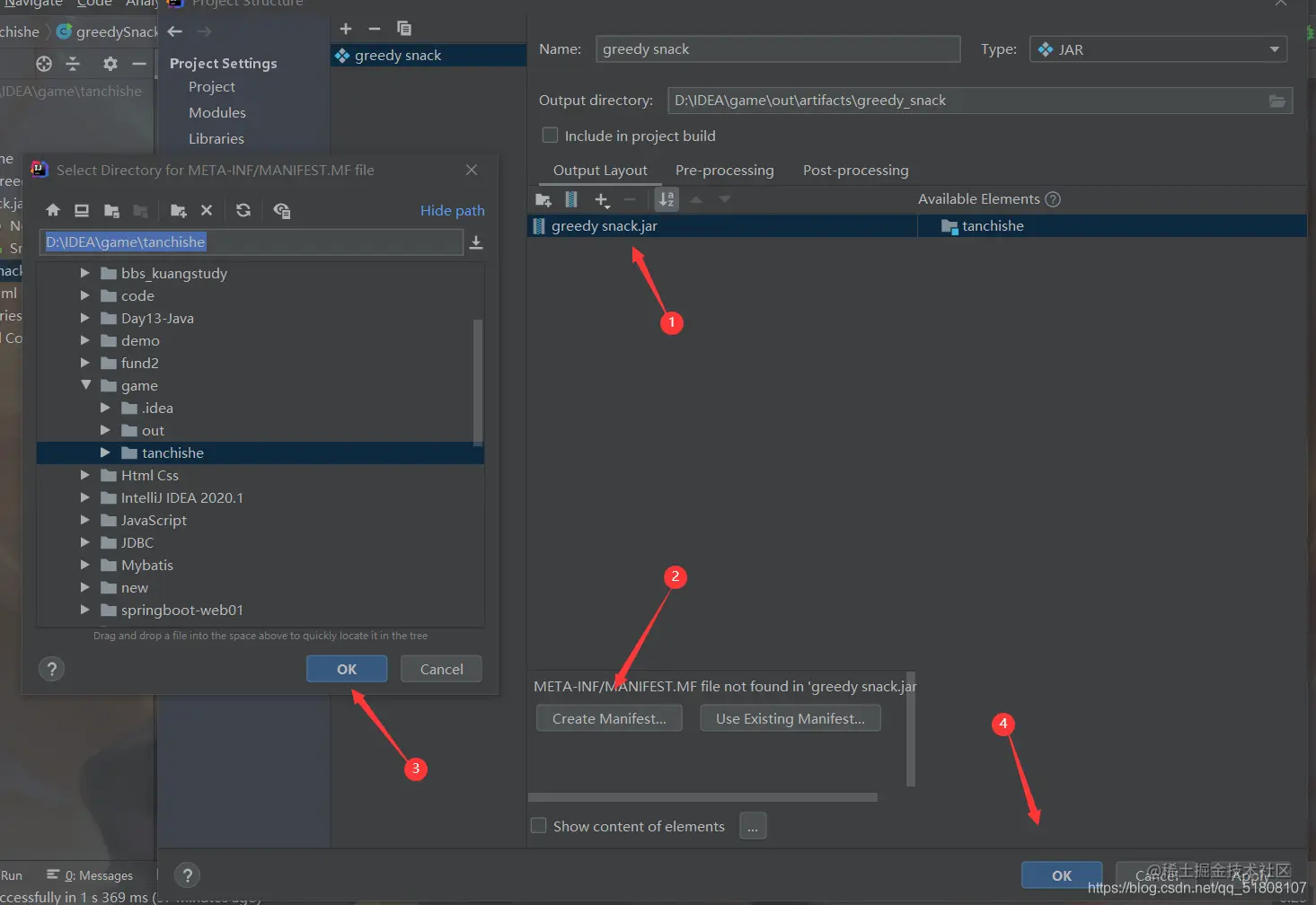This screenshot has width=1316, height=905.
Task: Remove the selected artifact with minus icon
Action: 375,29
